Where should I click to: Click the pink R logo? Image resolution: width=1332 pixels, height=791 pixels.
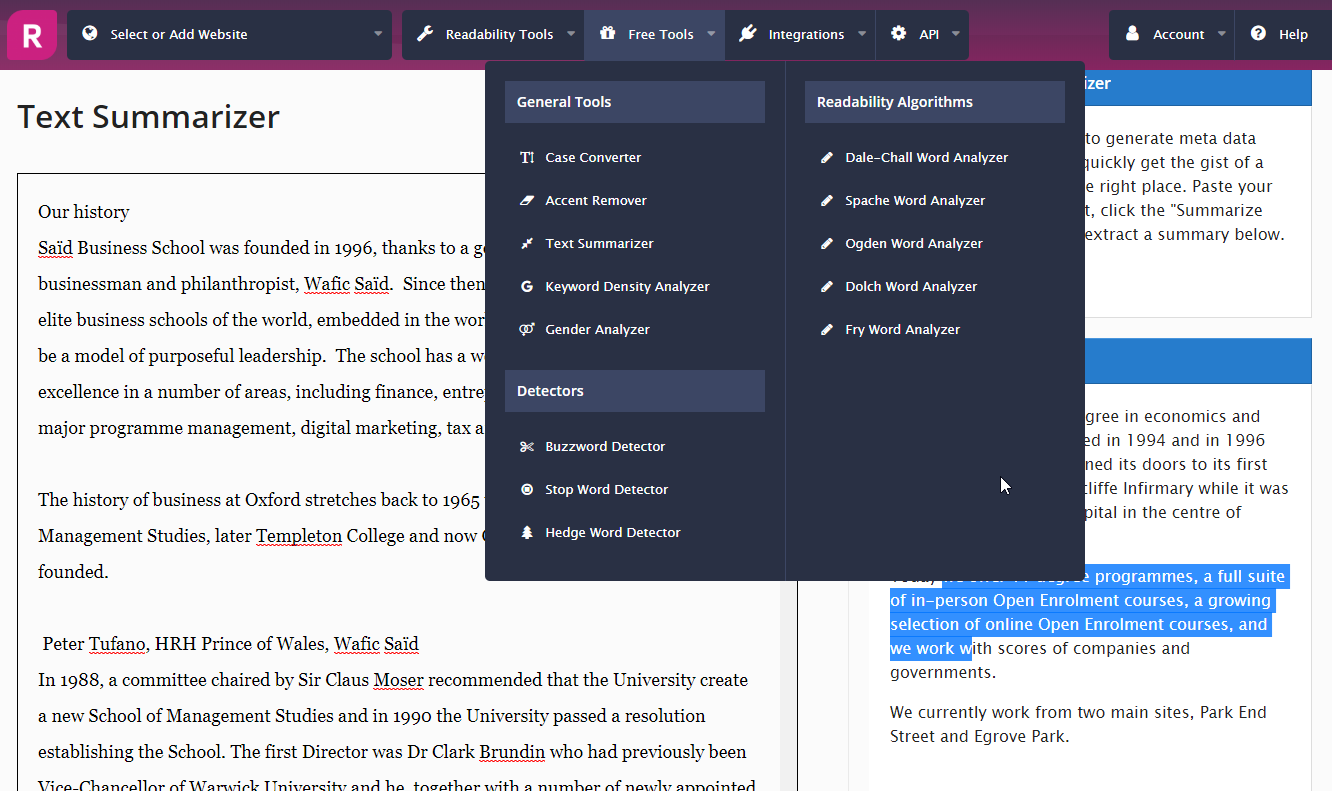coord(32,35)
